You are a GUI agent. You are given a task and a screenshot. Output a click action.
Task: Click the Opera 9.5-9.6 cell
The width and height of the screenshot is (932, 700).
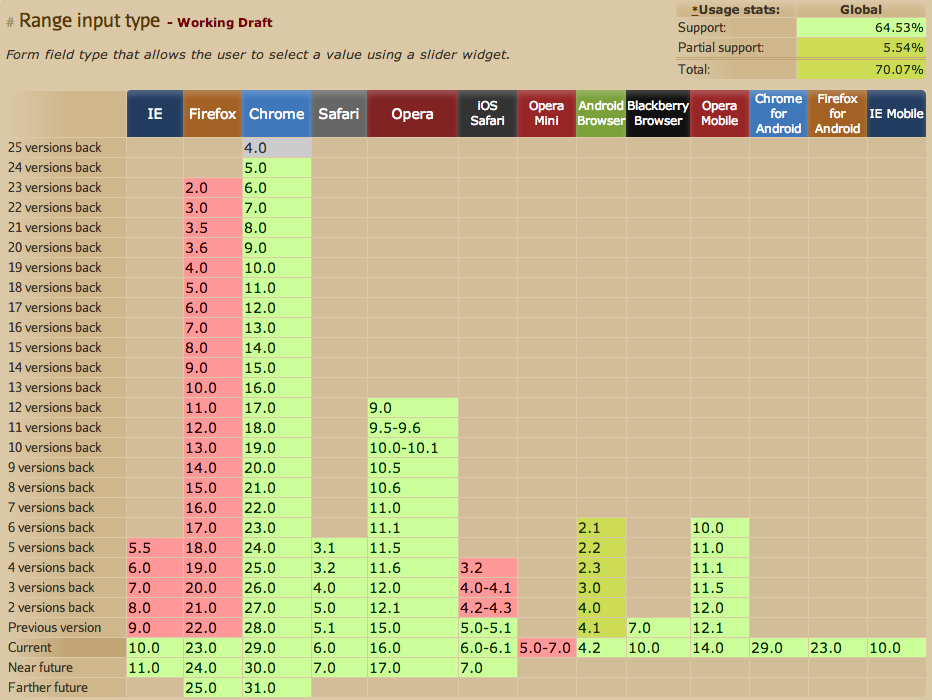413,428
